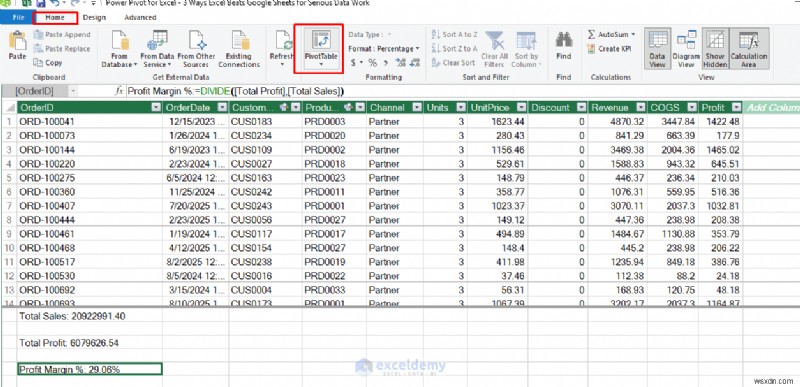Increase the decimal places

(x=400, y=63)
